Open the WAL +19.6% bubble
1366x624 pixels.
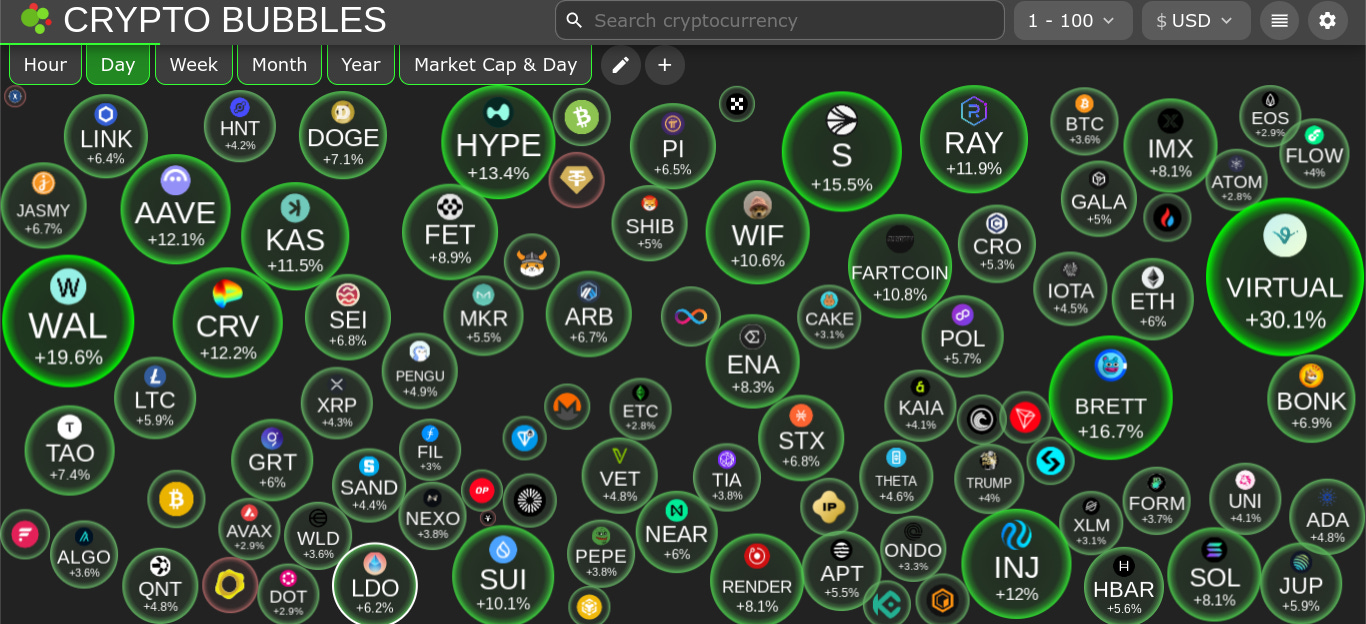68,321
